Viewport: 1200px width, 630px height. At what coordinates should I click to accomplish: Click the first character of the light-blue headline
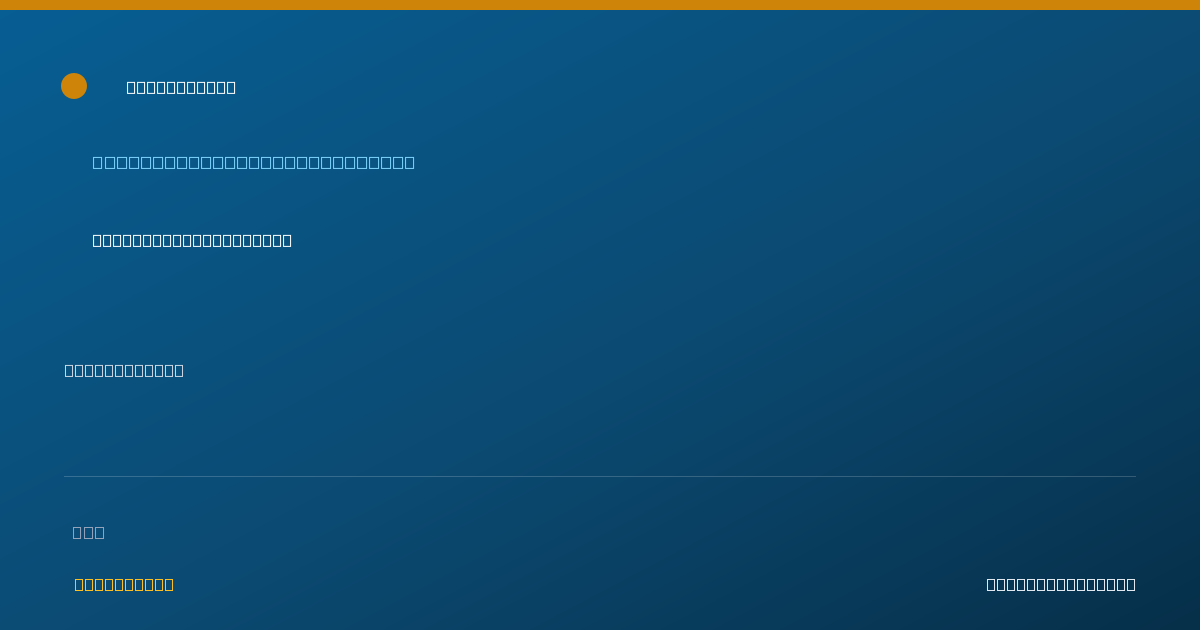(x=97, y=162)
